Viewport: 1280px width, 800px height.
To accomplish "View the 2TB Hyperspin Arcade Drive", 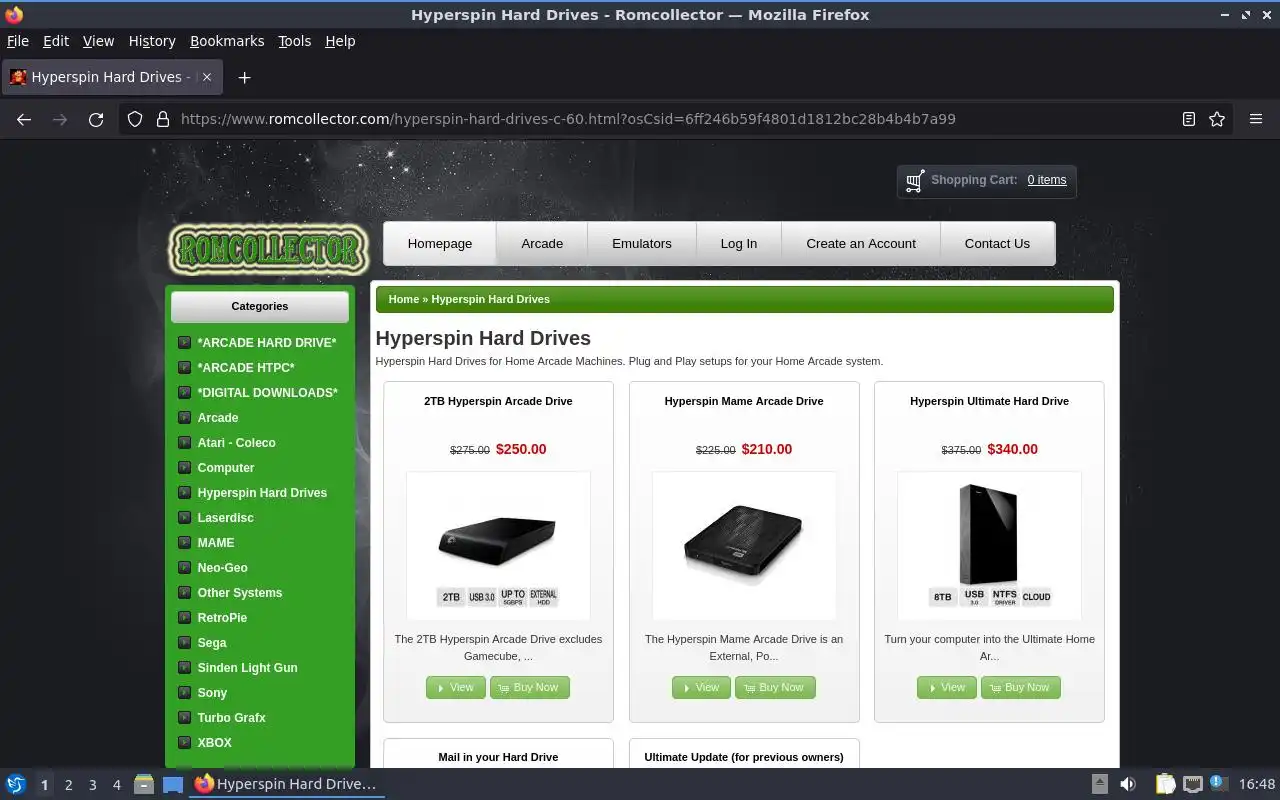I will [455, 687].
